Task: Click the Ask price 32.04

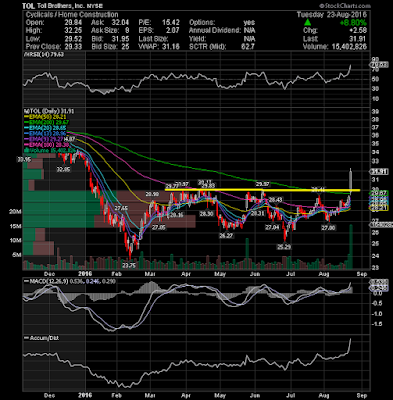Action: (x=120, y=23)
